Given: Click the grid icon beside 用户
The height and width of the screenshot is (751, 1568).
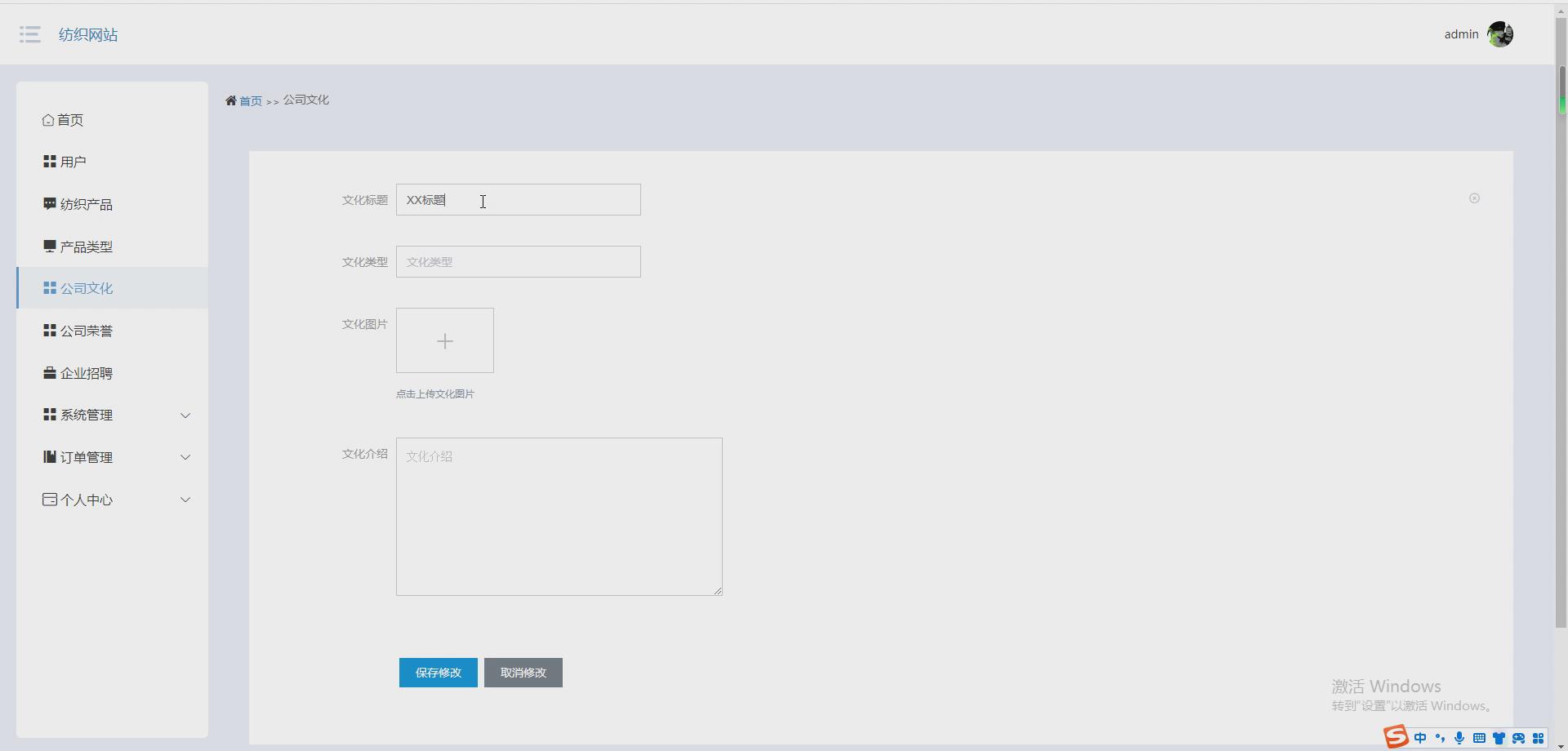Looking at the screenshot, I should pyautogui.click(x=50, y=162).
